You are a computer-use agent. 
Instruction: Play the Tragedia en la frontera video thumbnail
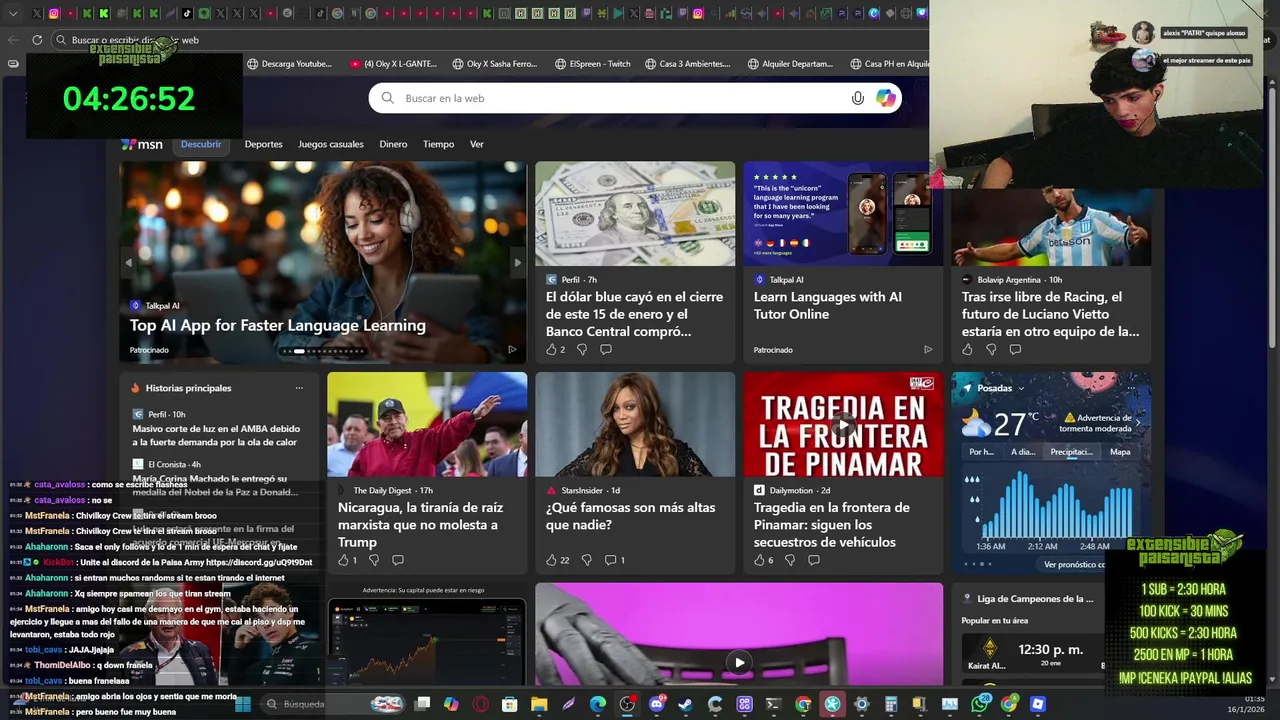843,424
